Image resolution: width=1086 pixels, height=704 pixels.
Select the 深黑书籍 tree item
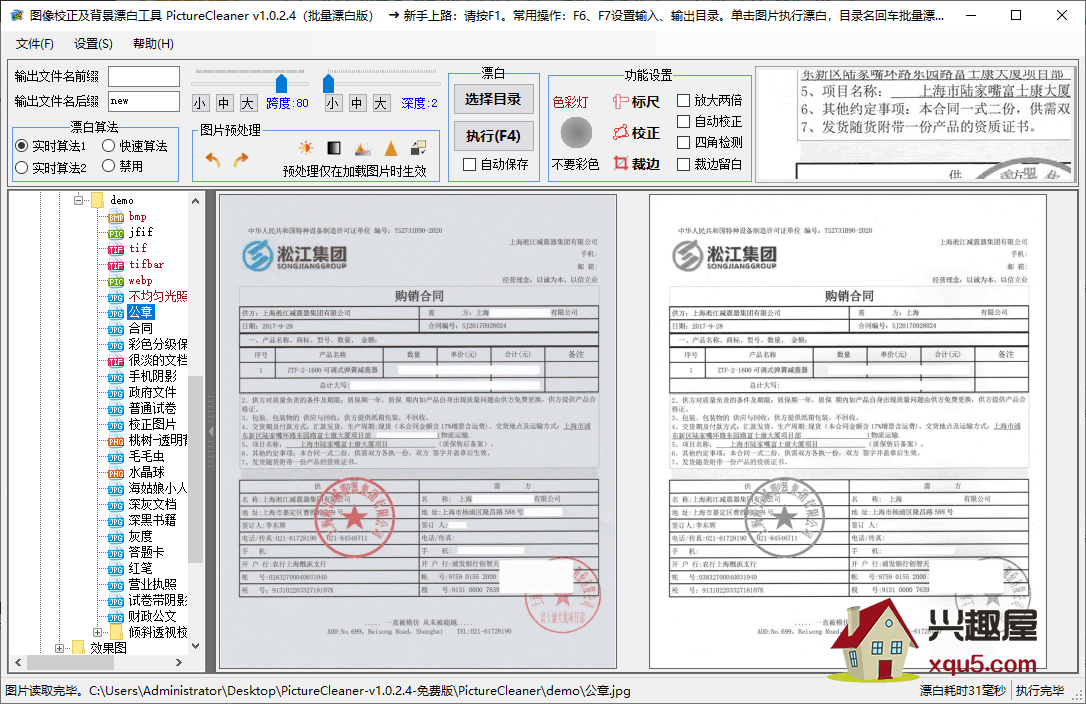tap(152, 520)
